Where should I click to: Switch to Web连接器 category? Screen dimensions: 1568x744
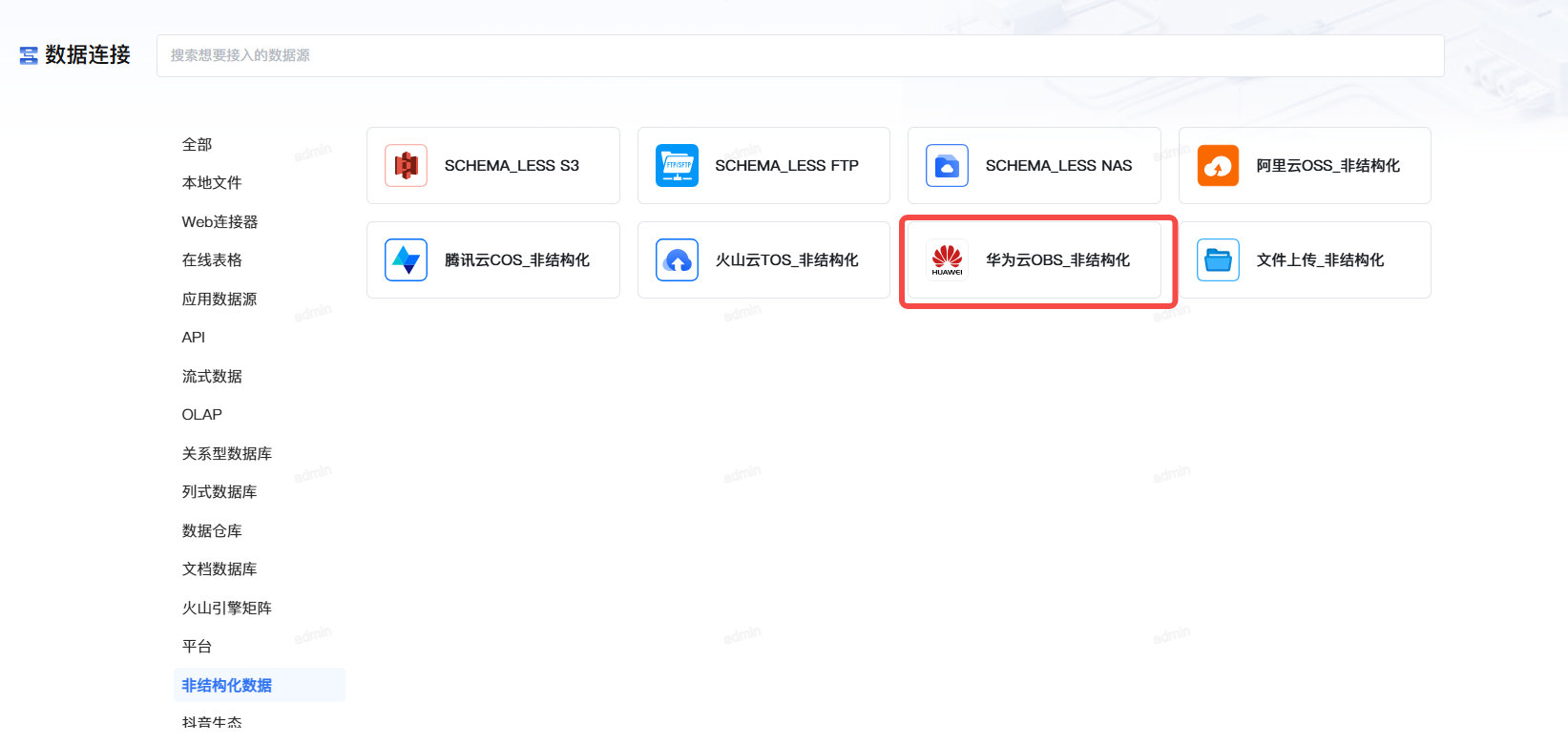coord(220,221)
